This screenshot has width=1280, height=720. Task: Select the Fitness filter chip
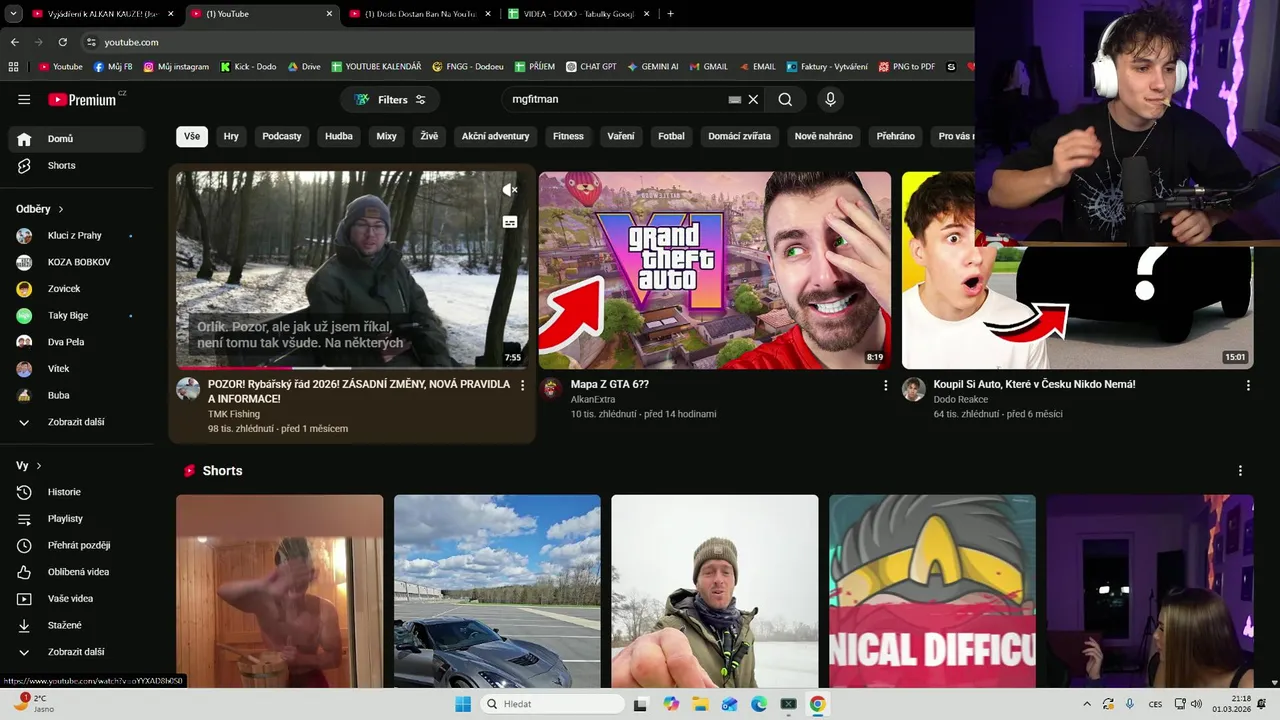point(568,136)
